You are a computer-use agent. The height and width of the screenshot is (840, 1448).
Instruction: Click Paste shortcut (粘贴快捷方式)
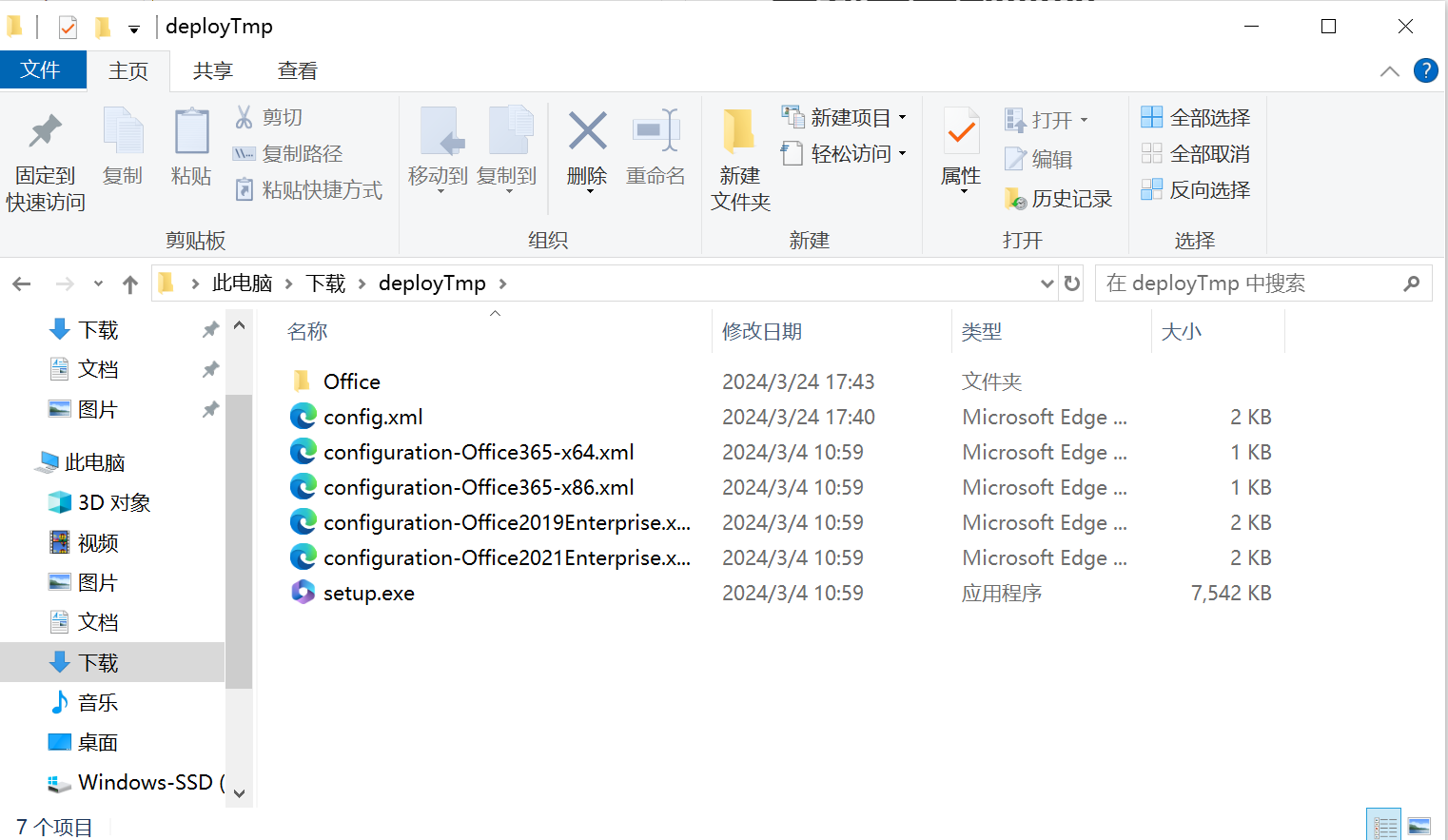click(308, 189)
